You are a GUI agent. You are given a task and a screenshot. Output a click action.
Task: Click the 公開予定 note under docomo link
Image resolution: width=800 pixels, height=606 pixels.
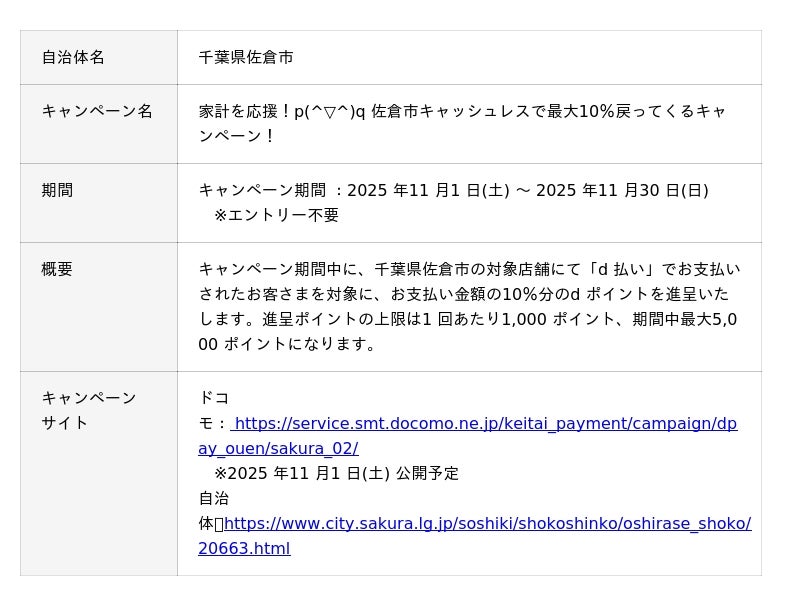[427, 473]
